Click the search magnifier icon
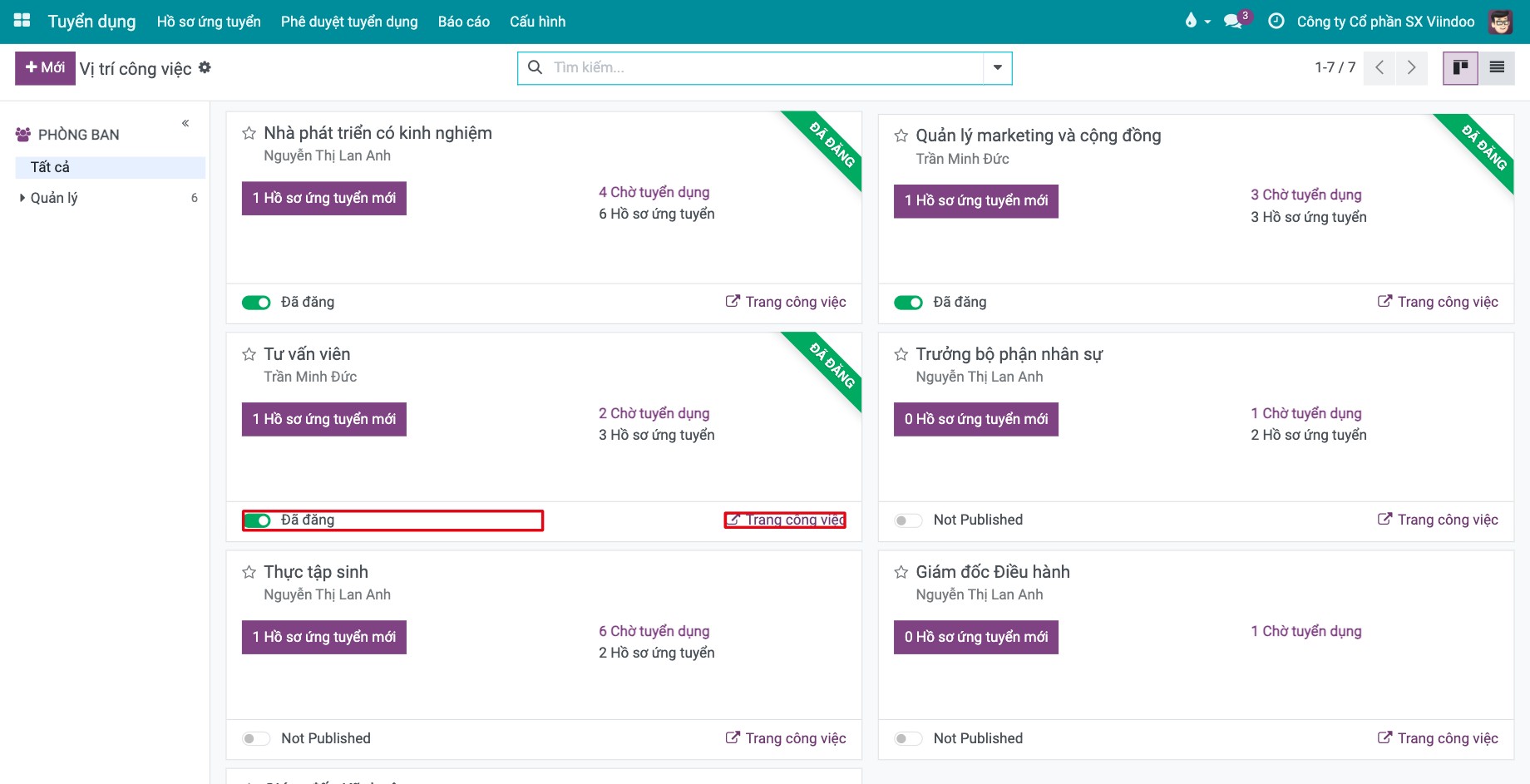This screenshot has width=1530, height=784. click(535, 67)
